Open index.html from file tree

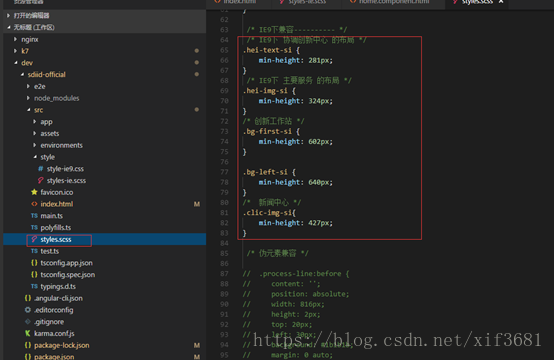tap(57, 204)
